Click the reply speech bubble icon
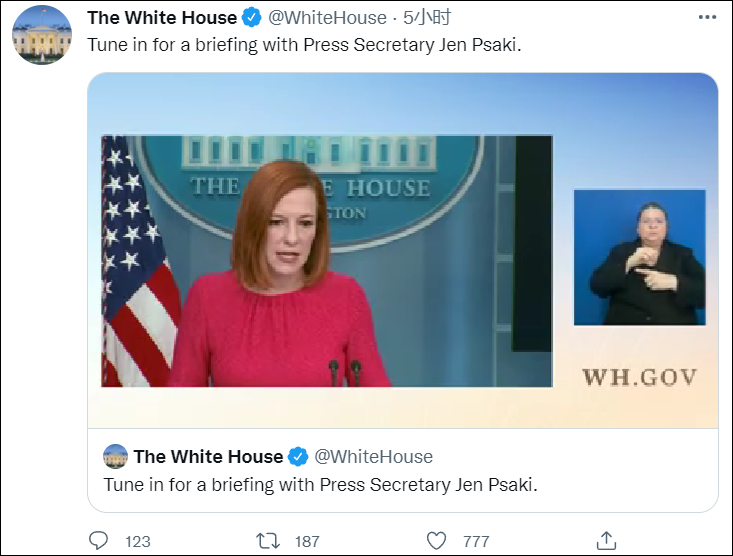The image size is (733, 556). (99, 541)
